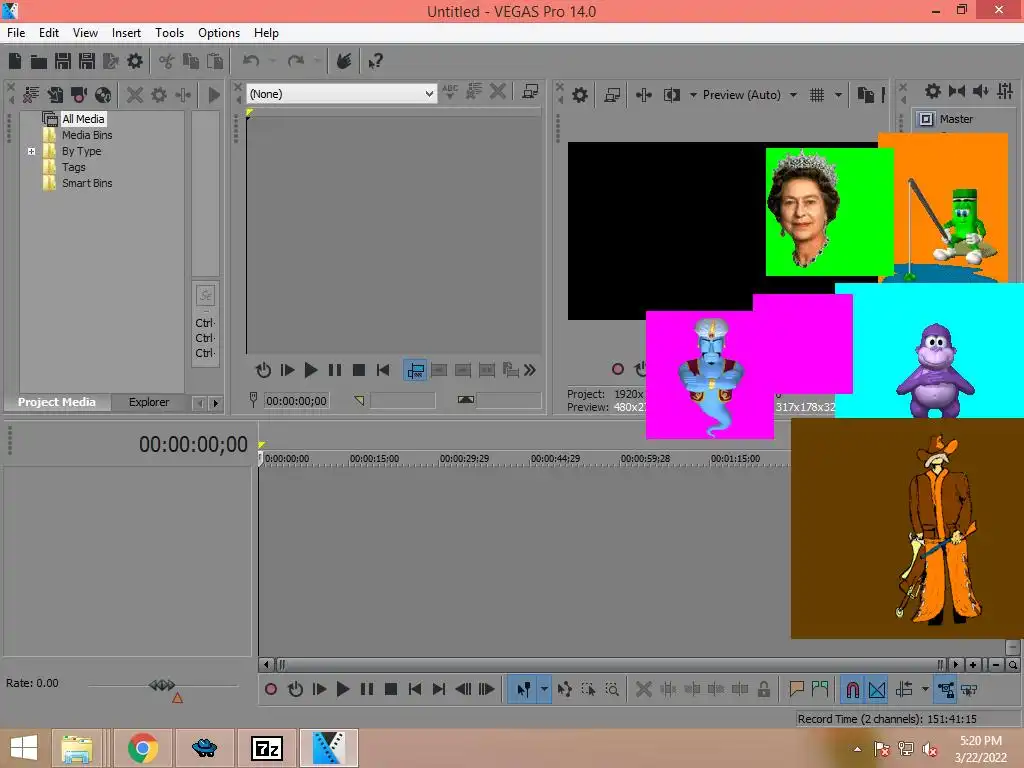Select the Zoom Edit tool magnifier
Viewport: 1024px width, 768px height.
612,689
